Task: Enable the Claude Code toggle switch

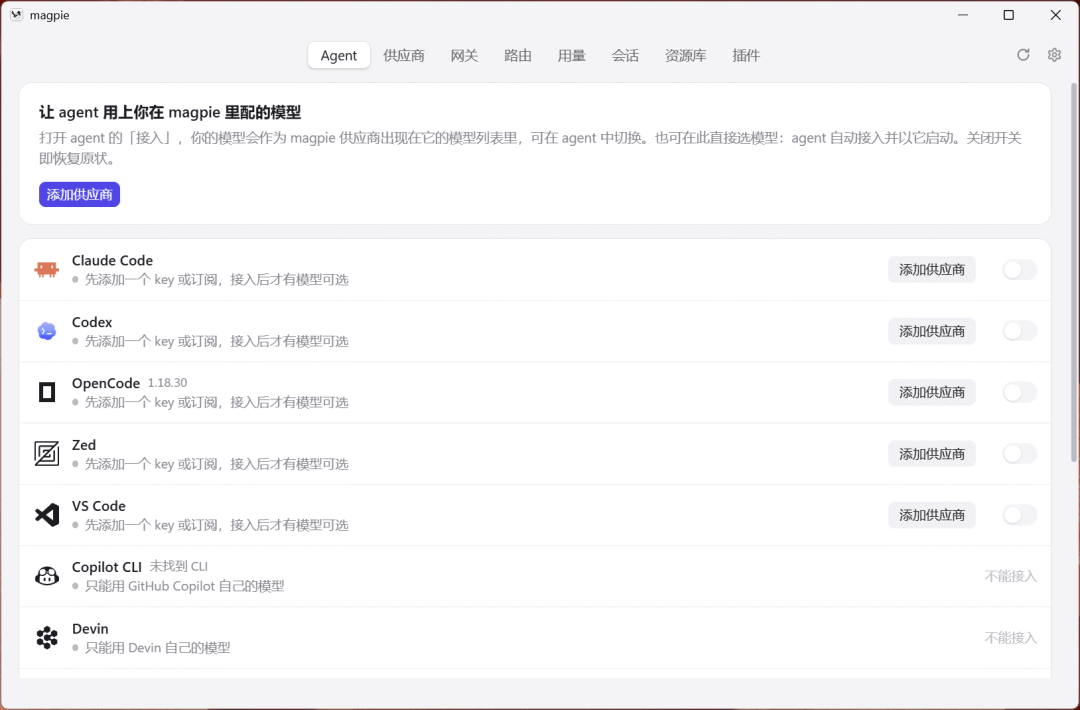Action: click(x=1019, y=270)
